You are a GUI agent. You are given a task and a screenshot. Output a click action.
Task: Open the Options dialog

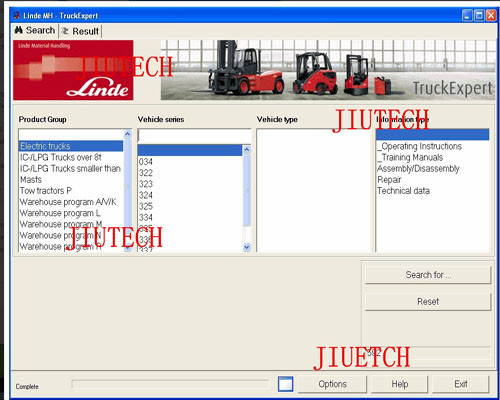(x=332, y=384)
